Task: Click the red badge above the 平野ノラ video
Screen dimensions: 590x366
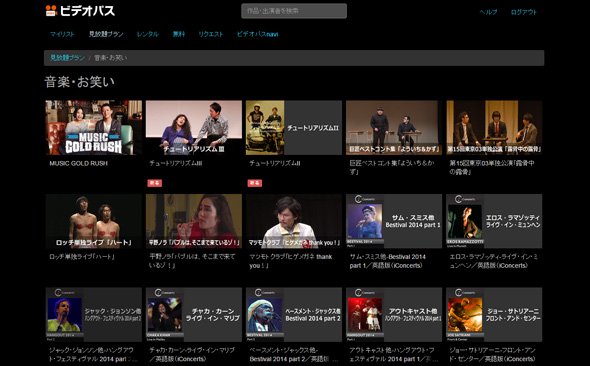Action: point(155,183)
